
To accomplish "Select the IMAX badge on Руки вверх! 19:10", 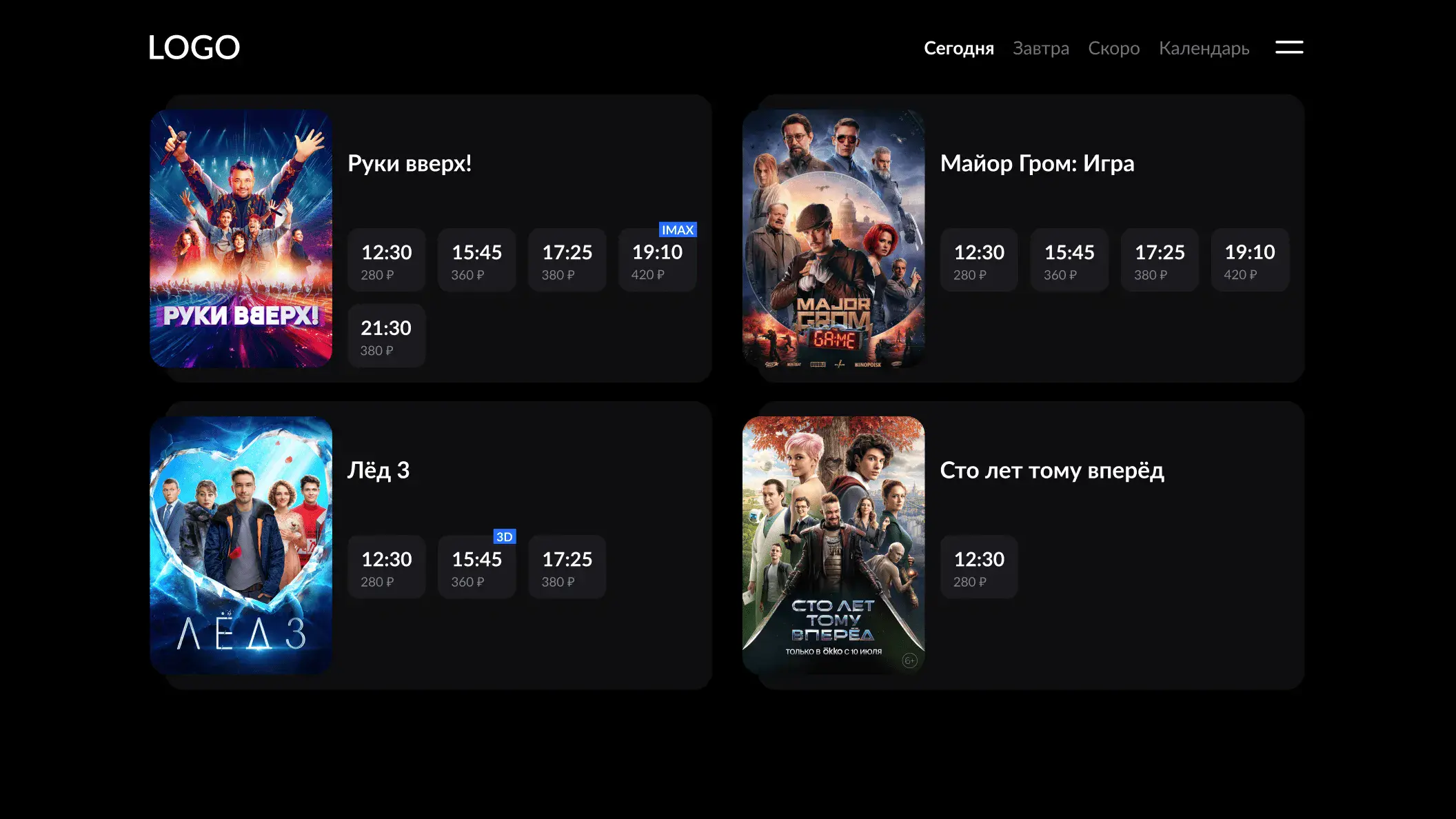I will click(x=678, y=230).
